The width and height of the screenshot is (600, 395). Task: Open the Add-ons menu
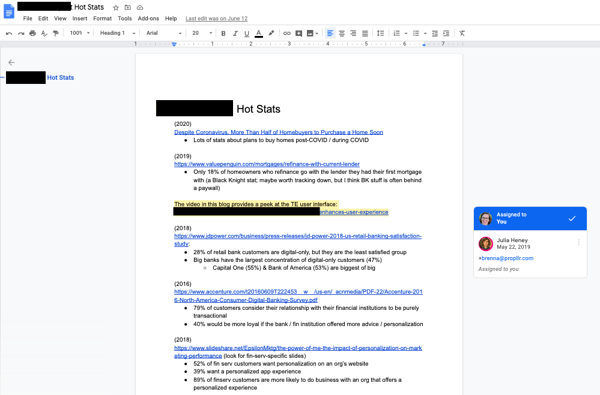(x=148, y=18)
